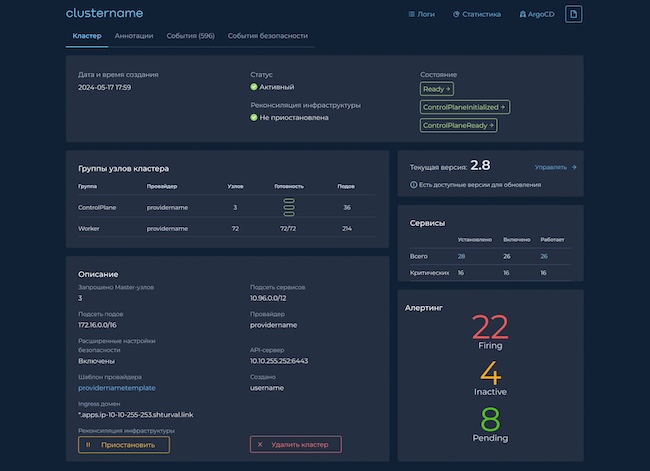Click the Удалить кластер button

[x=295, y=444]
